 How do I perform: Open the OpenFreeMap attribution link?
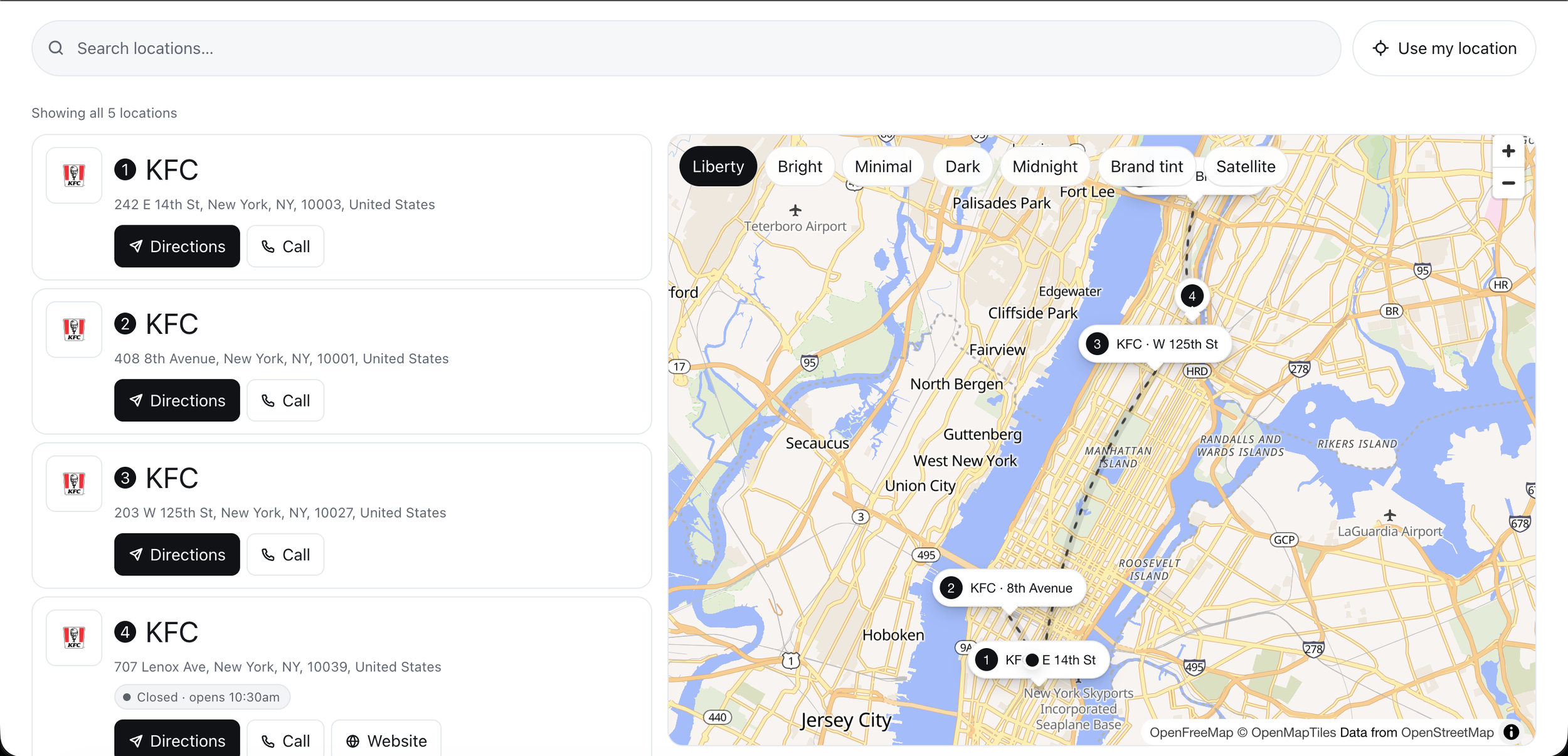click(1191, 733)
